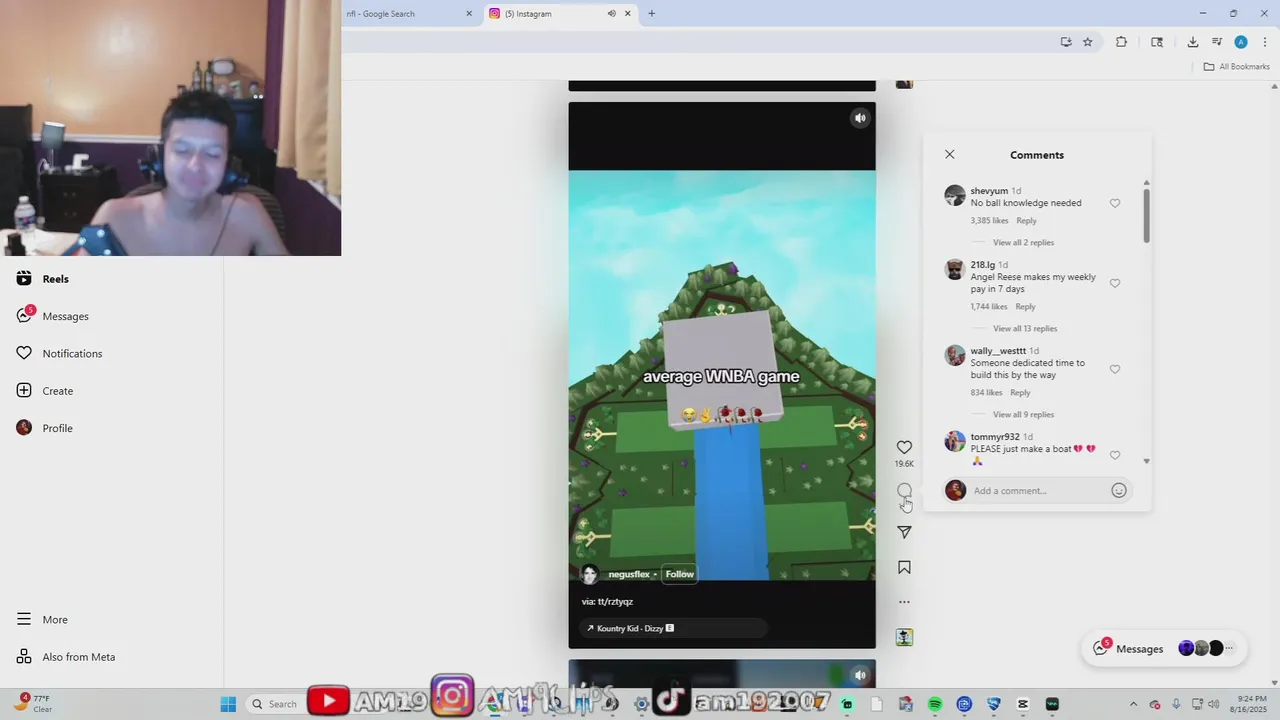Screen dimensions: 1280x720
Task: Like wally__westtt's comment
Action: coord(1115,369)
